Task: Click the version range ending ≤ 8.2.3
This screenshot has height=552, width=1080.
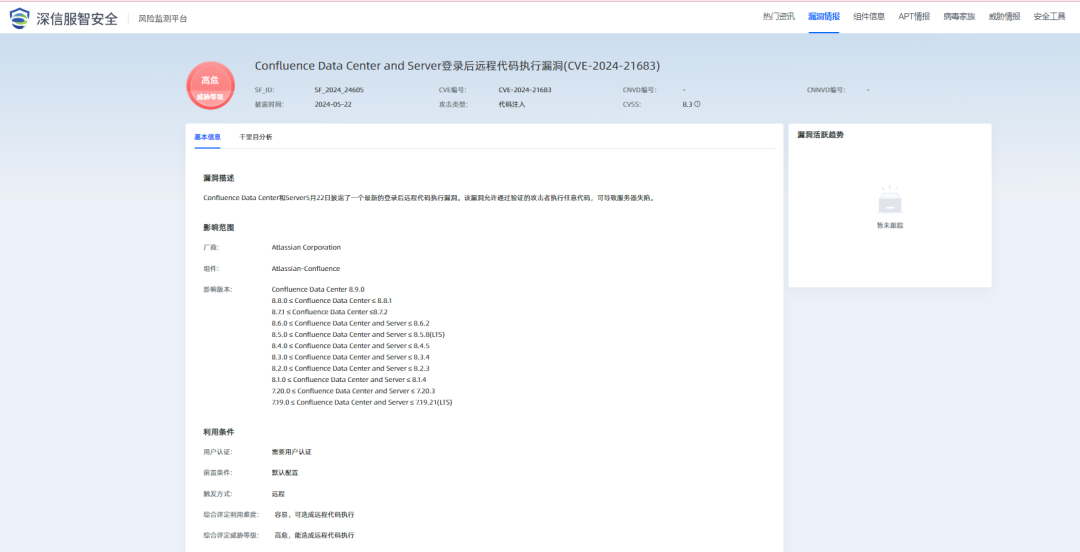Action: click(x=351, y=369)
